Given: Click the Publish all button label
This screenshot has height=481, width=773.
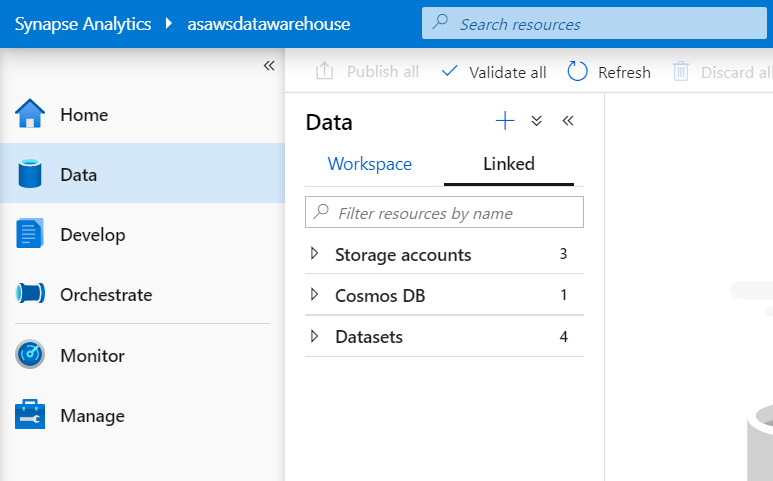Looking at the screenshot, I should click(383, 72).
